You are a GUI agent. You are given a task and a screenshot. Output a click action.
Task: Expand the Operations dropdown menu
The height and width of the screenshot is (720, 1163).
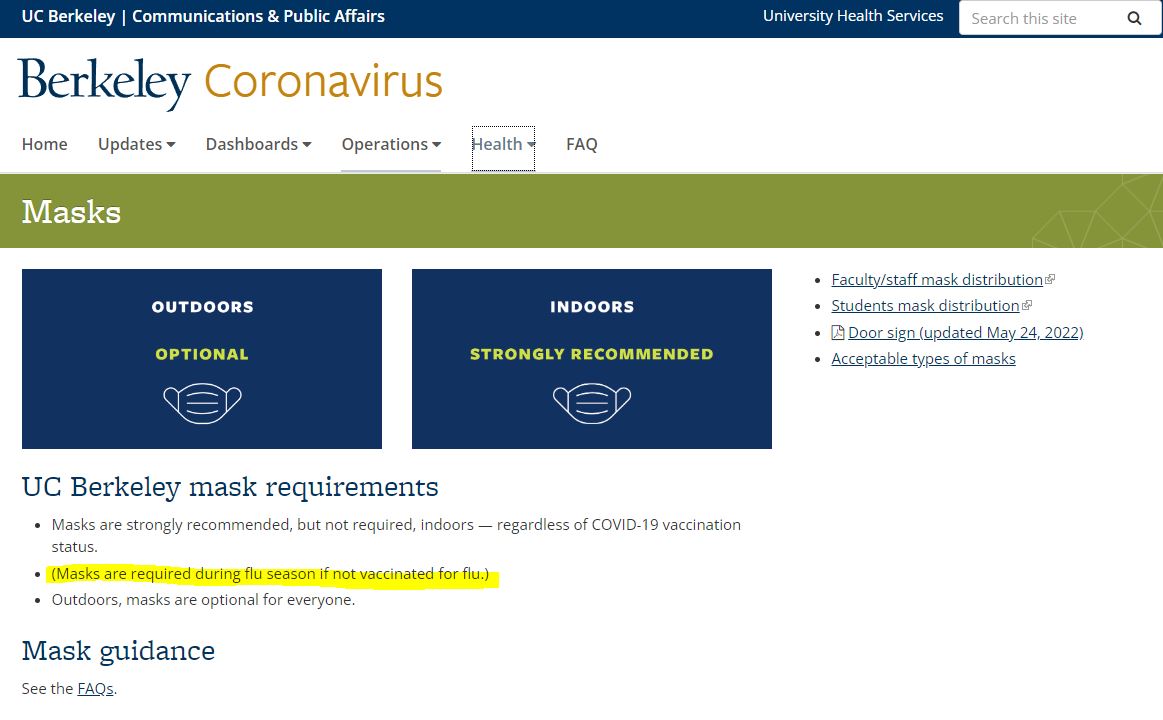click(x=391, y=144)
